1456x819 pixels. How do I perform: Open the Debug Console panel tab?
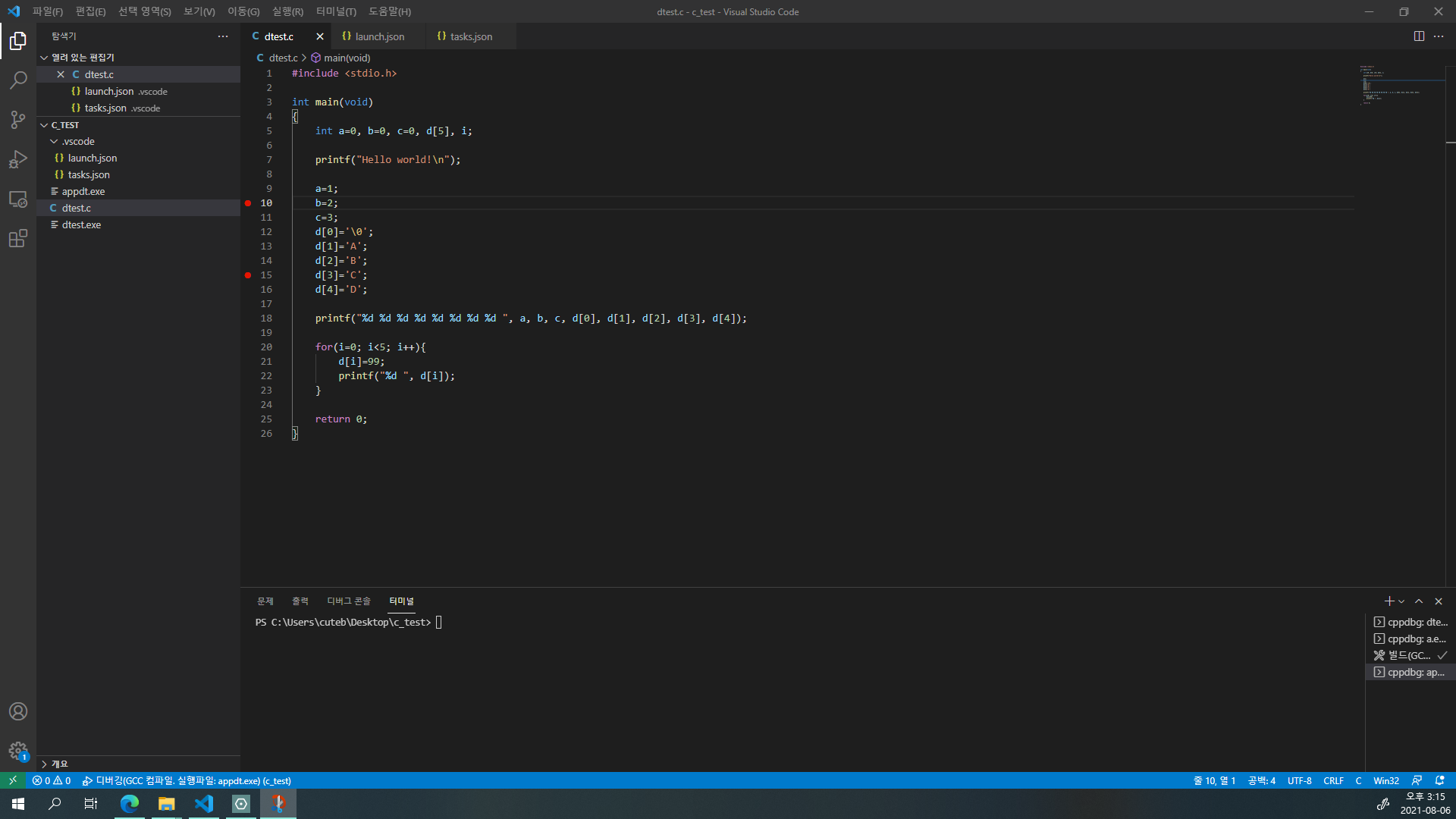(348, 601)
